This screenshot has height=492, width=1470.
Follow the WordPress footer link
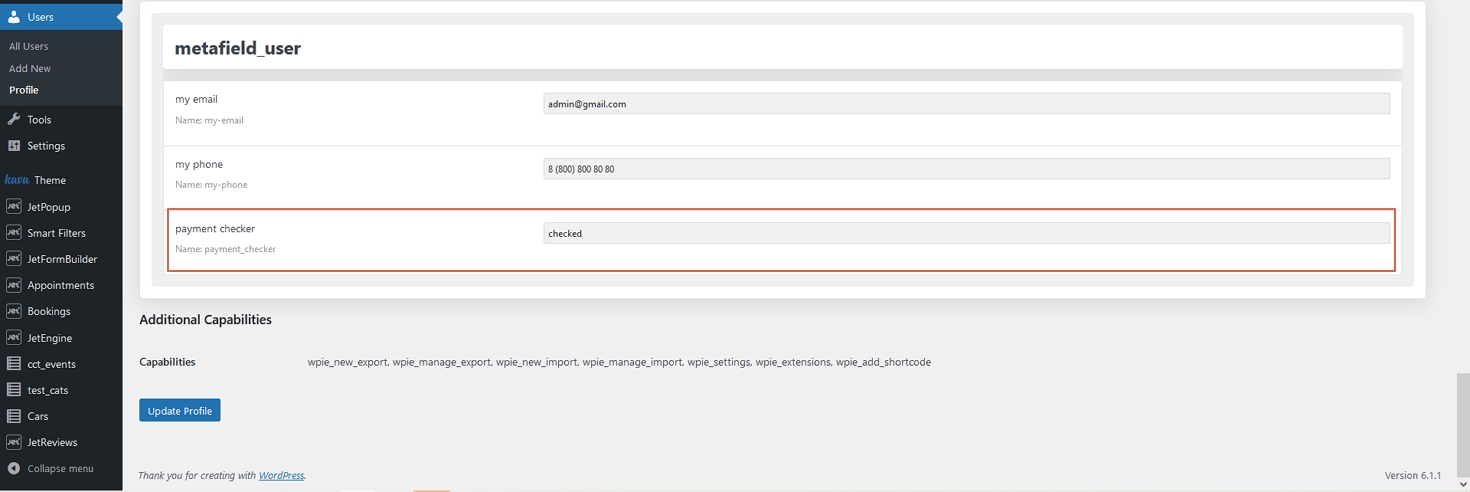(x=281, y=475)
